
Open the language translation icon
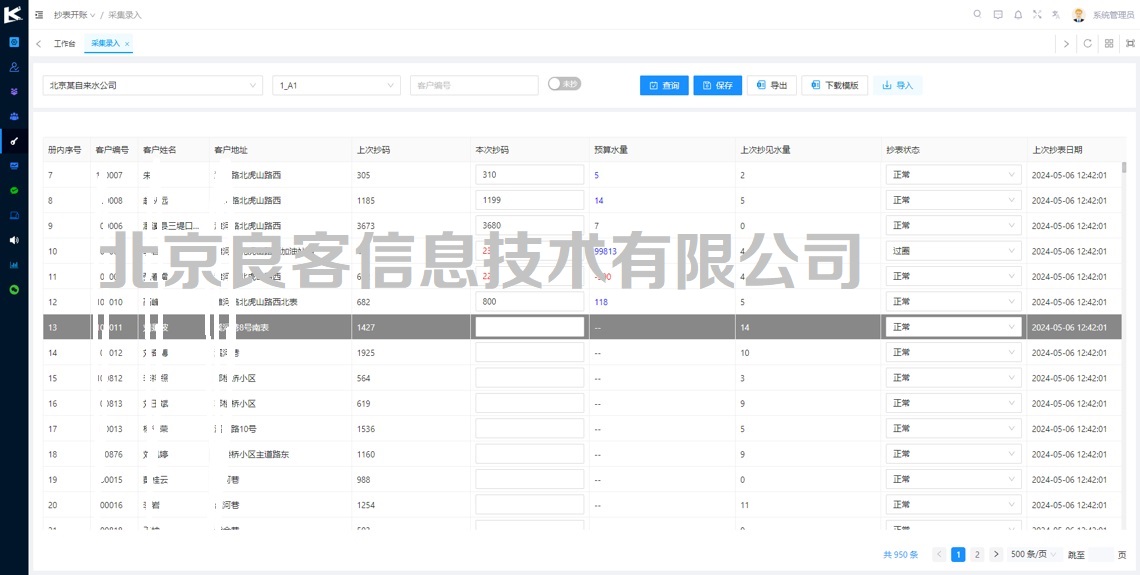[1056, 14]
